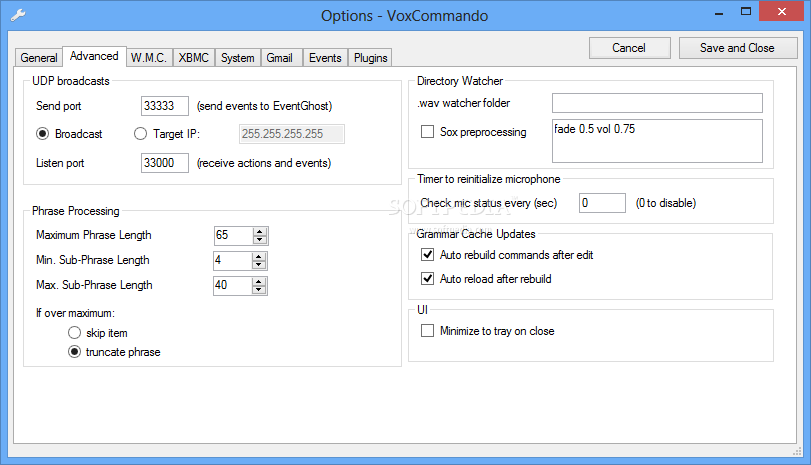Screen dimensions: 811x465
Task: Decrease Min. Sub-Phrase Length with down arrow
Action: point(259,265)
